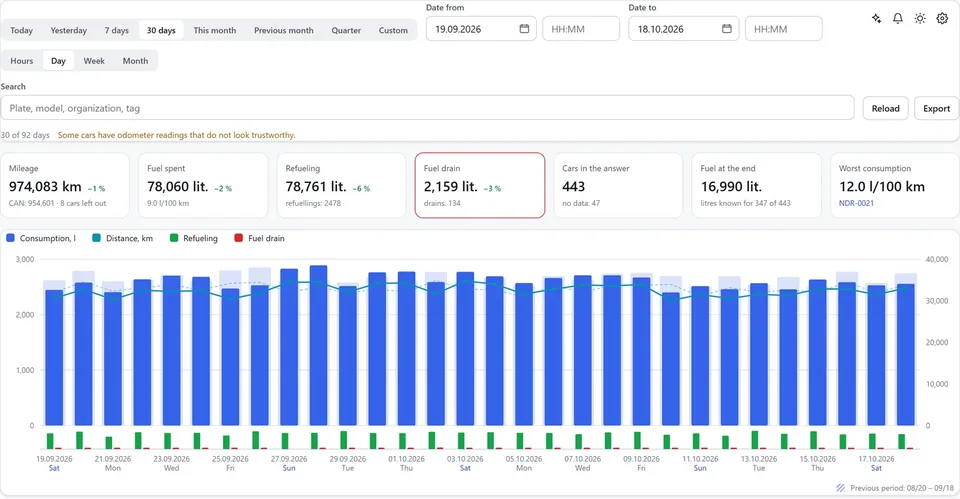Select the Mileage summary card
The width and height of the screenshot is (960, 499).
[64, 186]
